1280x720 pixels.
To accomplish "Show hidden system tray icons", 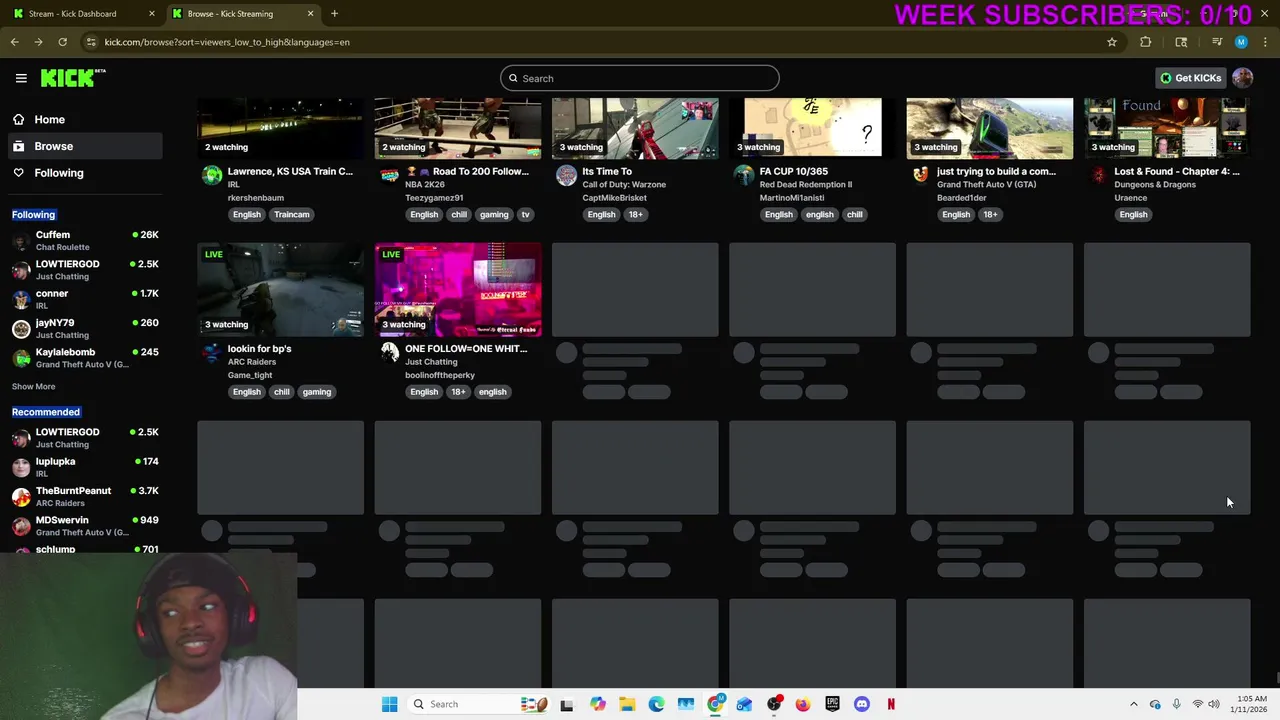I will coord(1133,704).
